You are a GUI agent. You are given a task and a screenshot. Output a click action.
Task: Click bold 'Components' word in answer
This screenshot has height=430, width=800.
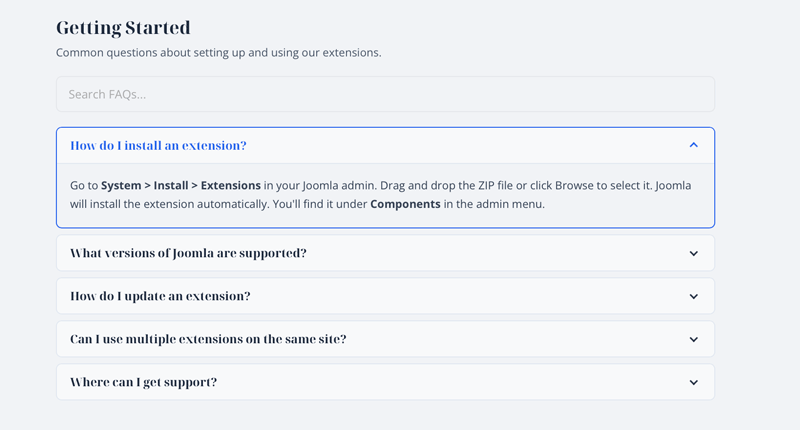pos(404,205)
